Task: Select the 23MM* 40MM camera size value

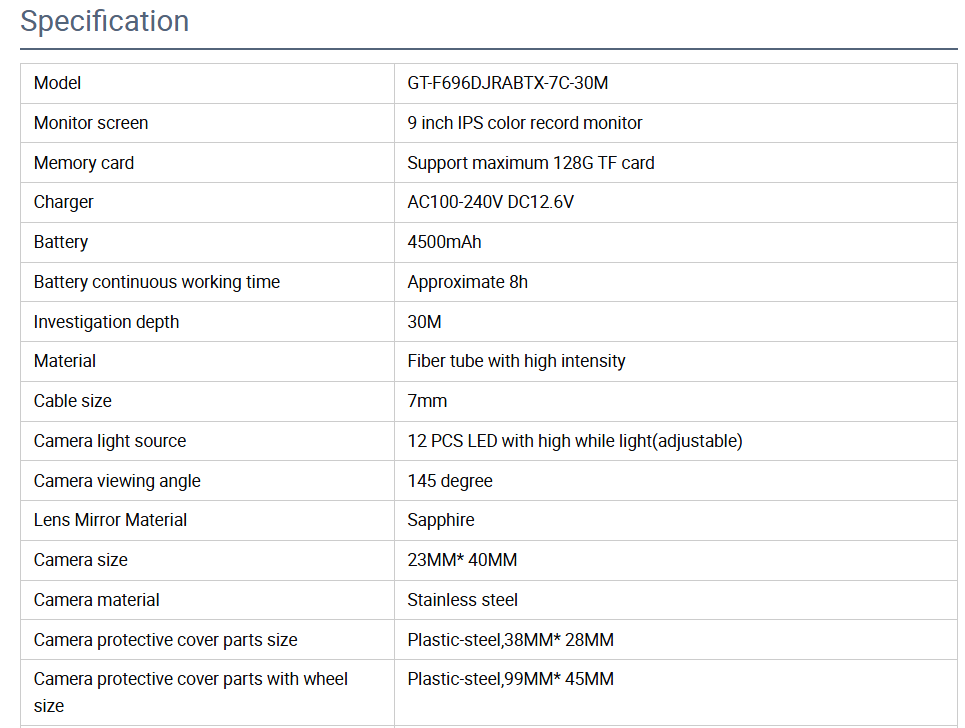Action: point(462,560)
